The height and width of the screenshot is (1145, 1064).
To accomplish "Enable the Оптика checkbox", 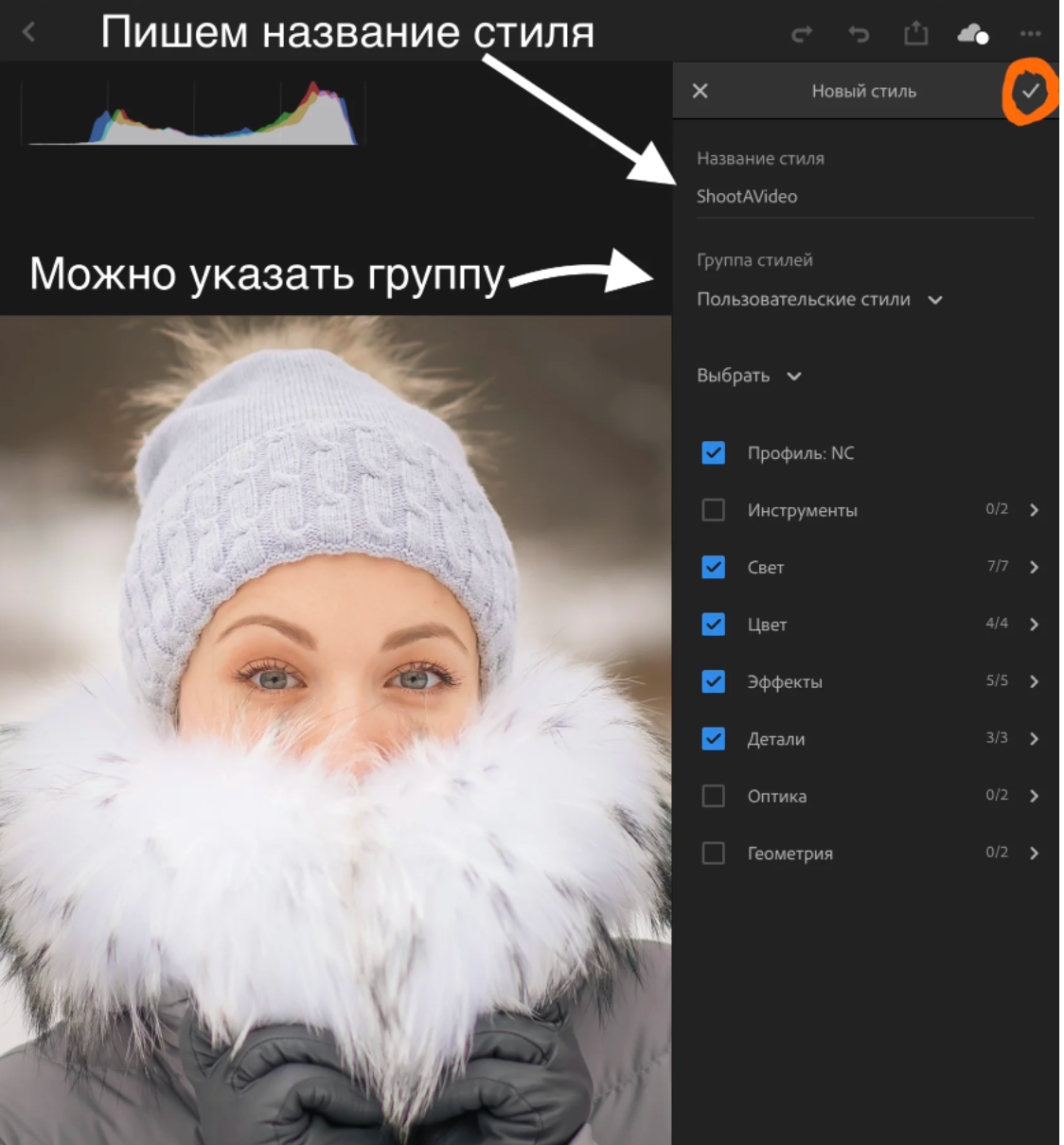I will point(713,796).
